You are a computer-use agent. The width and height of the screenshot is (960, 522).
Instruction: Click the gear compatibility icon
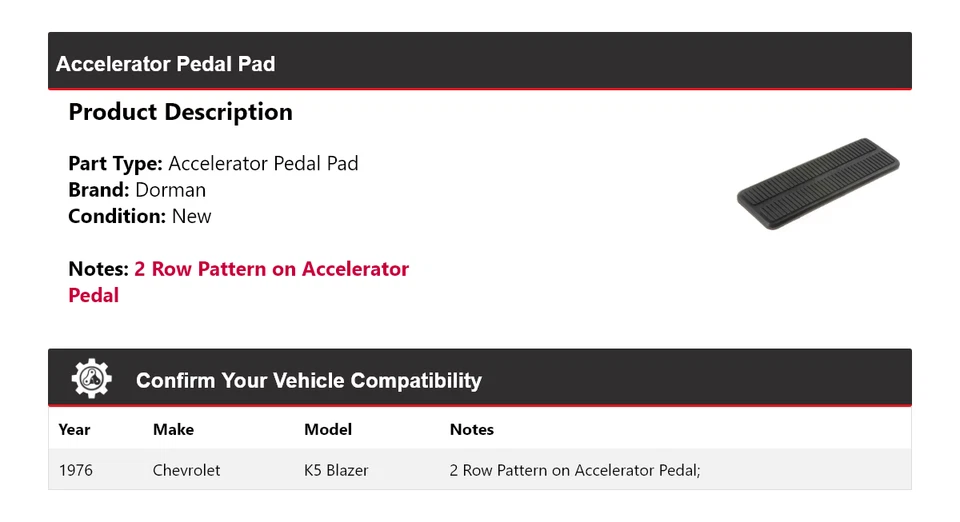(92, 379)
